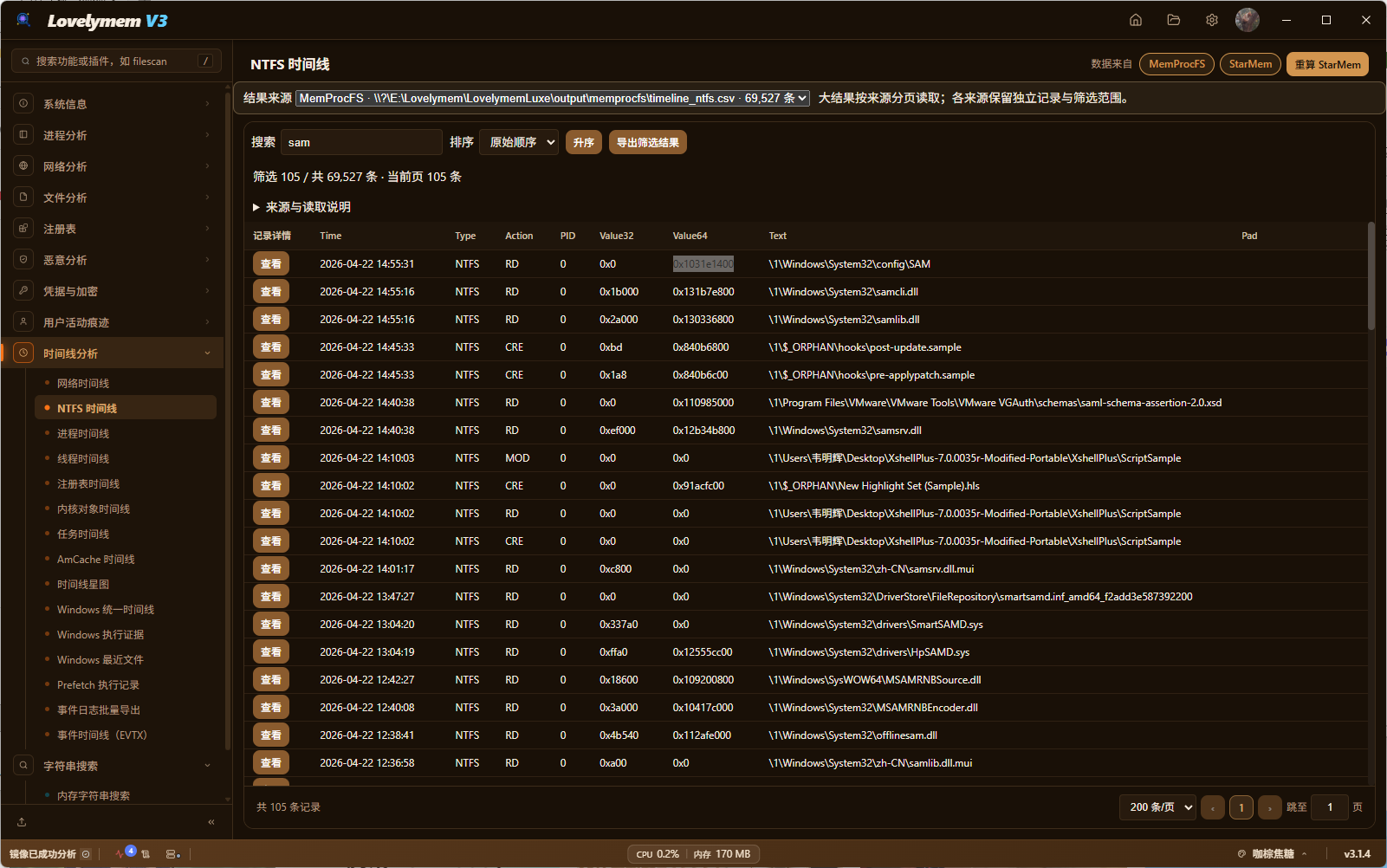Go to the home page icon
This screenshot has width=1387, height=868.
tap(1136, 20)
